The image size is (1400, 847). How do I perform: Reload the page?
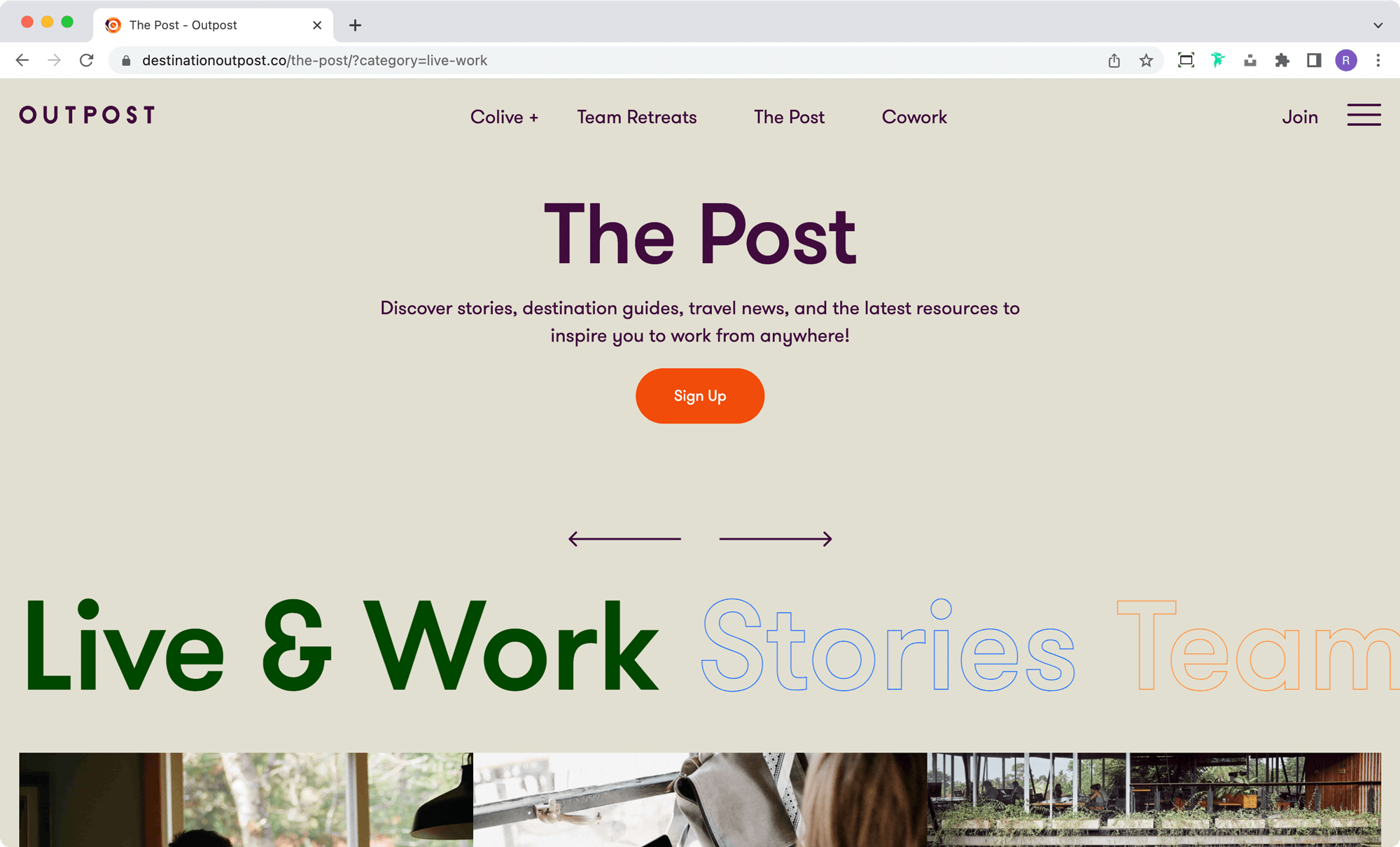[86, 60]
